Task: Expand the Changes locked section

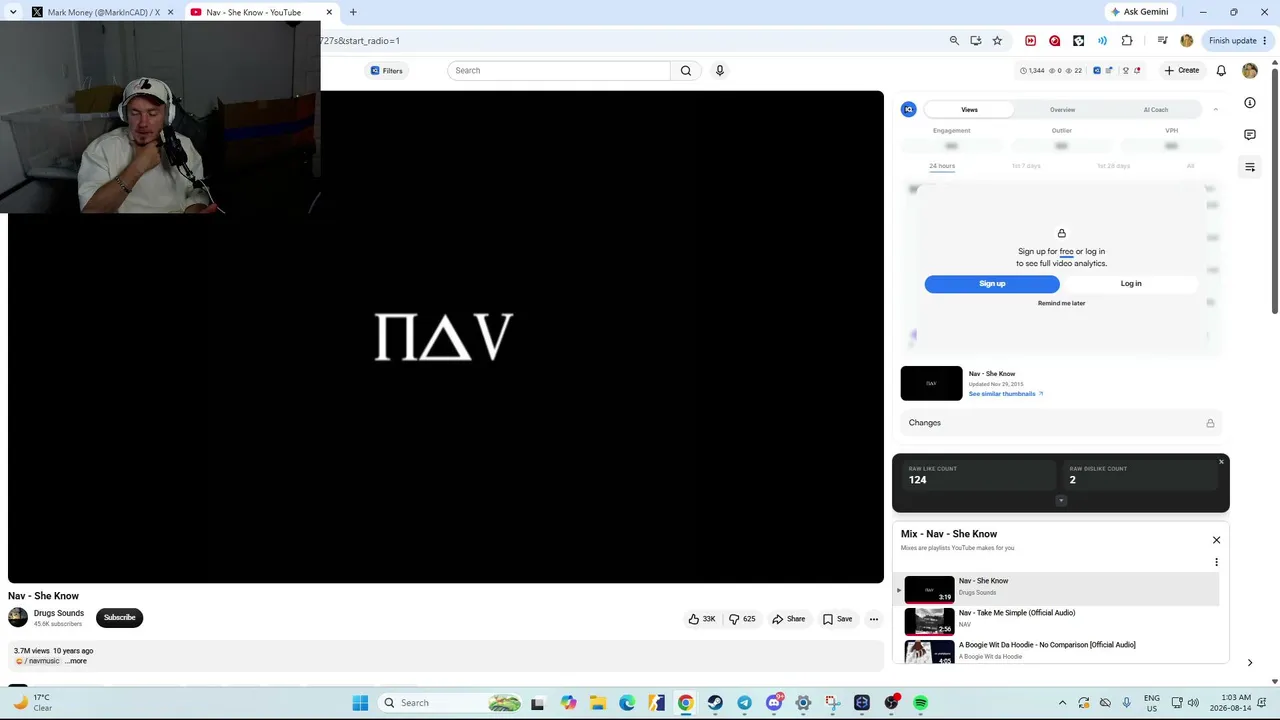Action: pos(1061,423)
